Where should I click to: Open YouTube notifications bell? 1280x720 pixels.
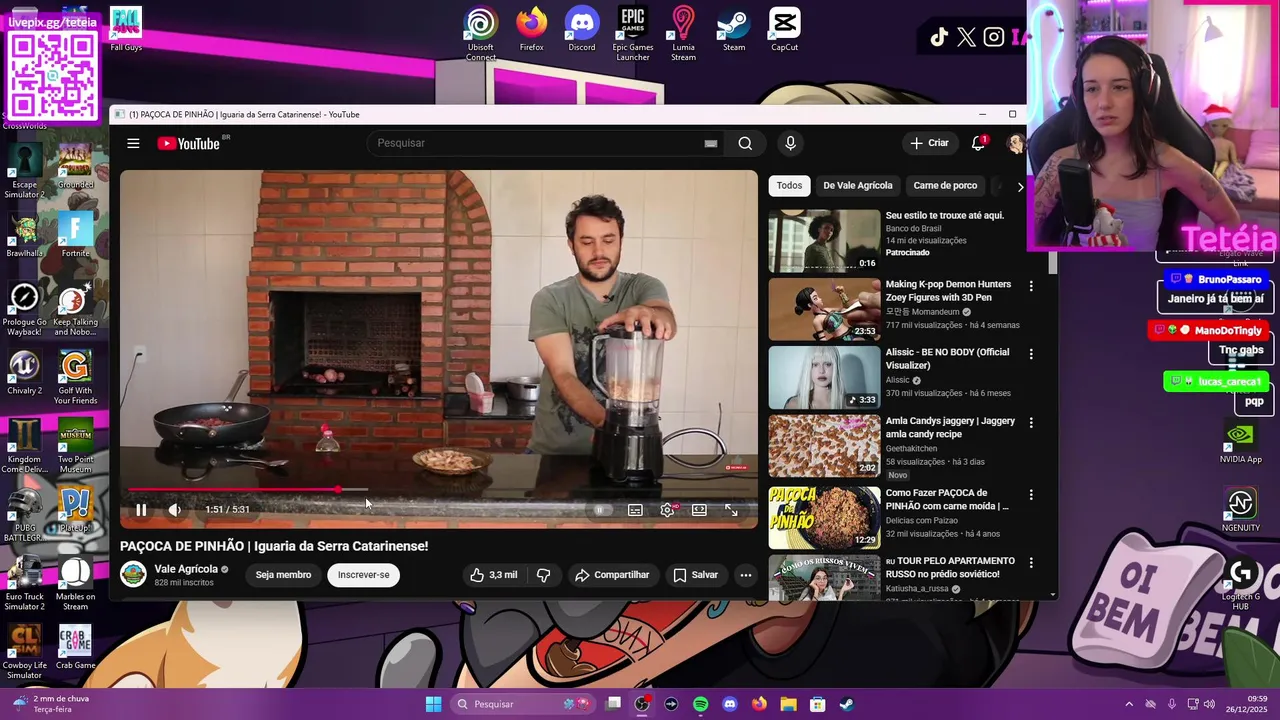pos(979,143)
